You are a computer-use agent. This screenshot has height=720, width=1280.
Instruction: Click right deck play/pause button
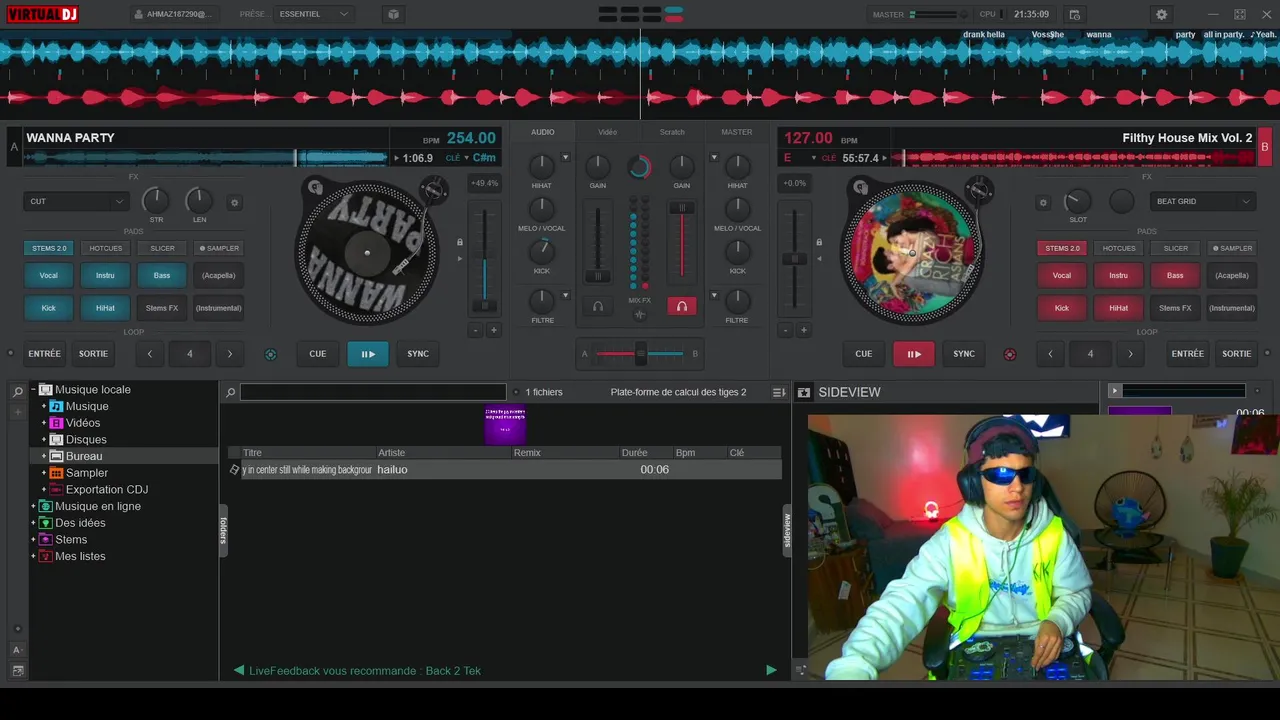[x=914, y=354]
